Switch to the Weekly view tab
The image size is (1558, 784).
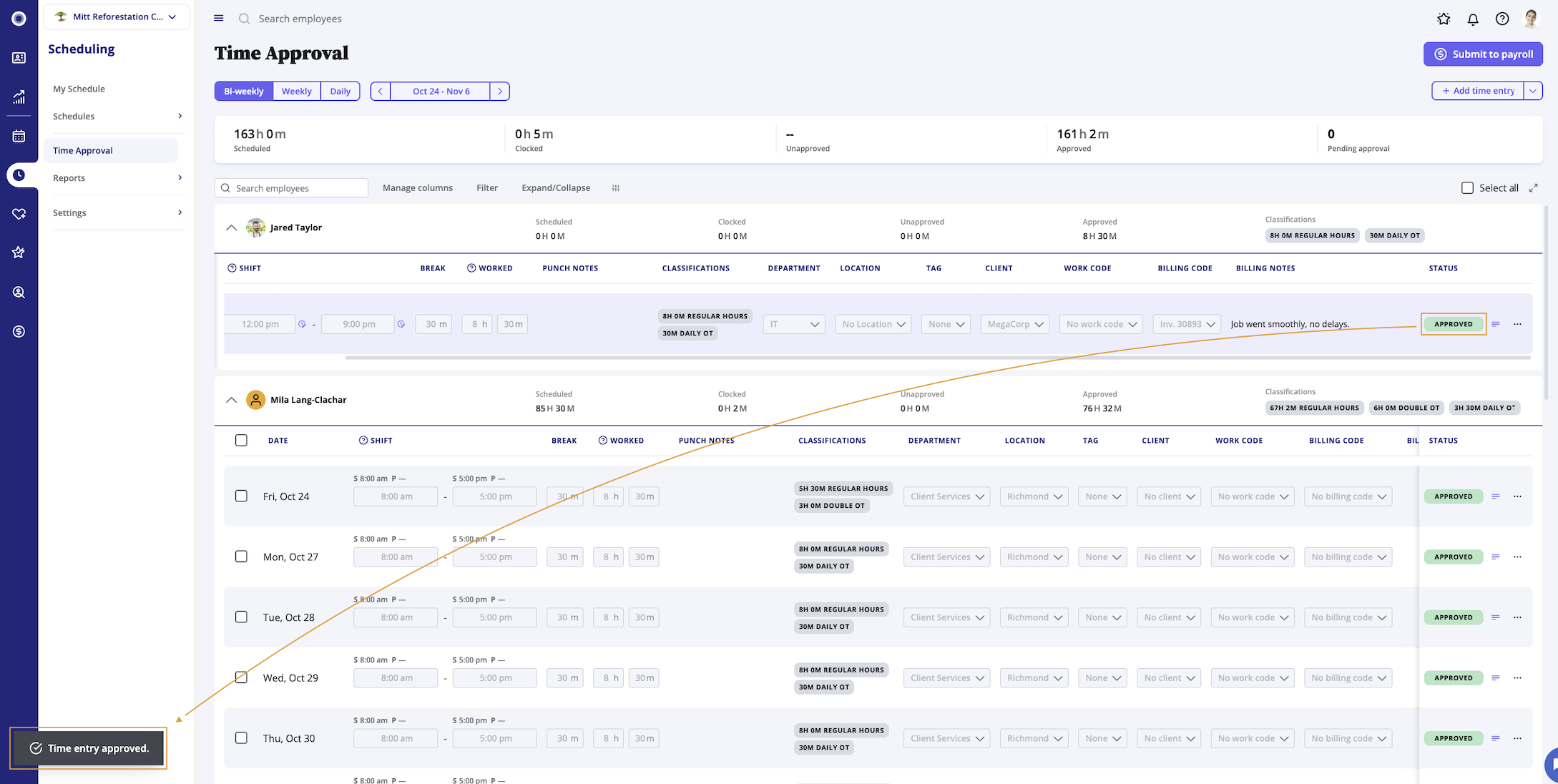pos(296,91)
